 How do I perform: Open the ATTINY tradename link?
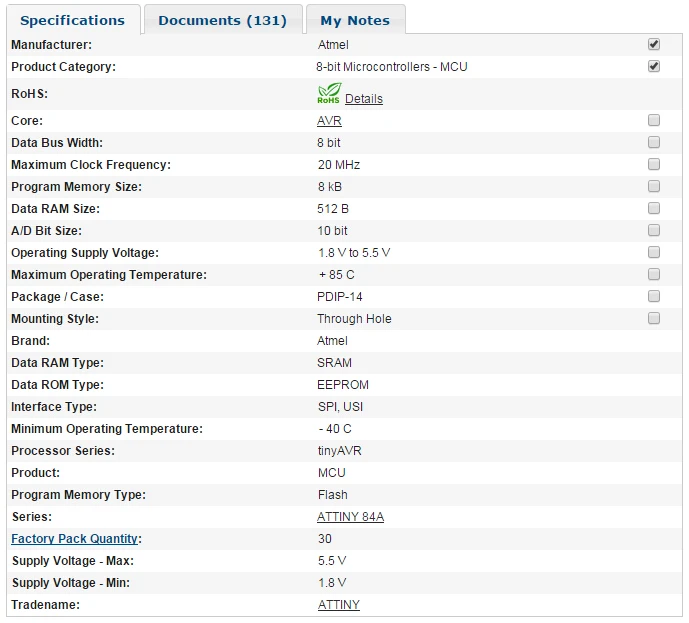tap(338, 605)
